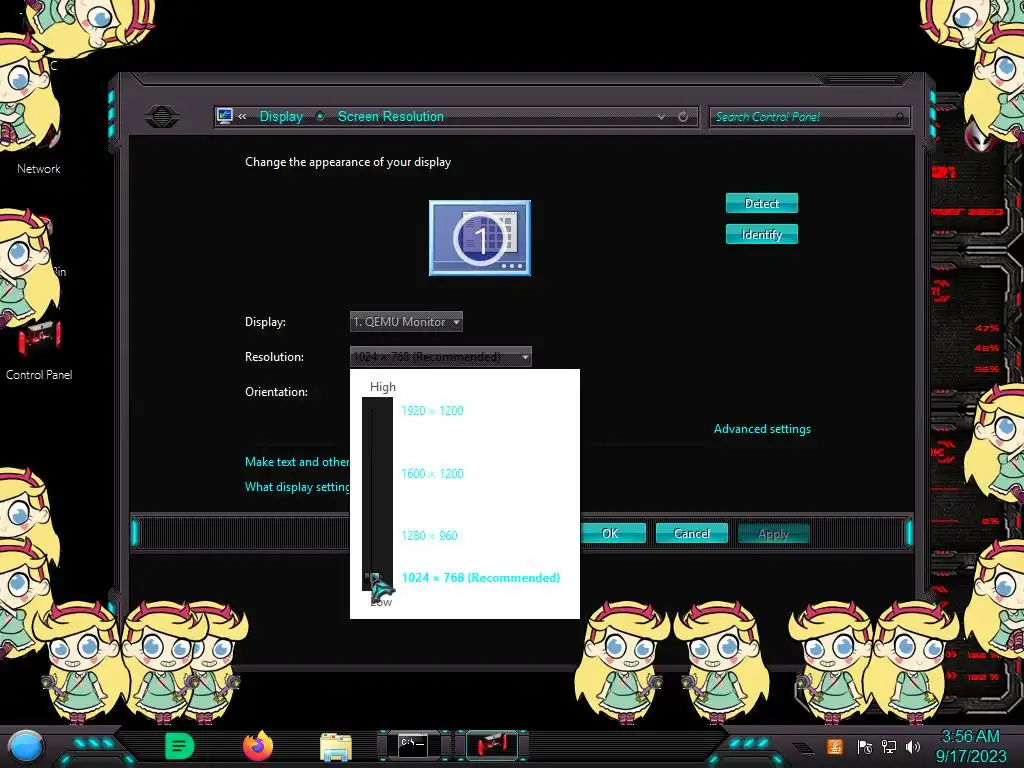Launch the green notes taskbar app
The height and width of the screenshot is (768, 1024).
179,746
